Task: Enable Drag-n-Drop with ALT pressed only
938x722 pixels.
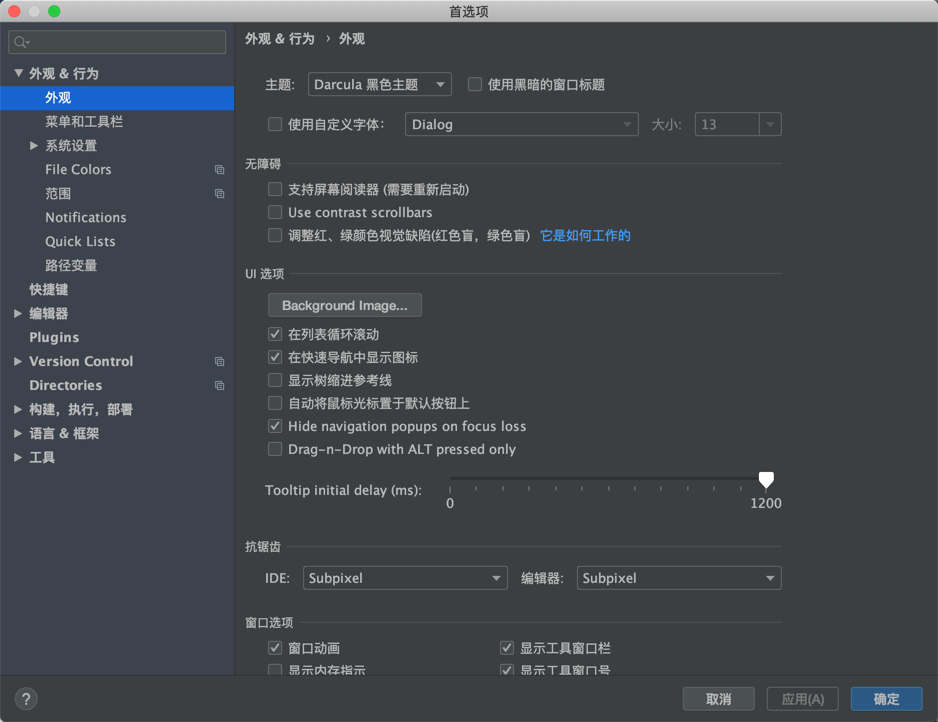Action: coord(275,449)
